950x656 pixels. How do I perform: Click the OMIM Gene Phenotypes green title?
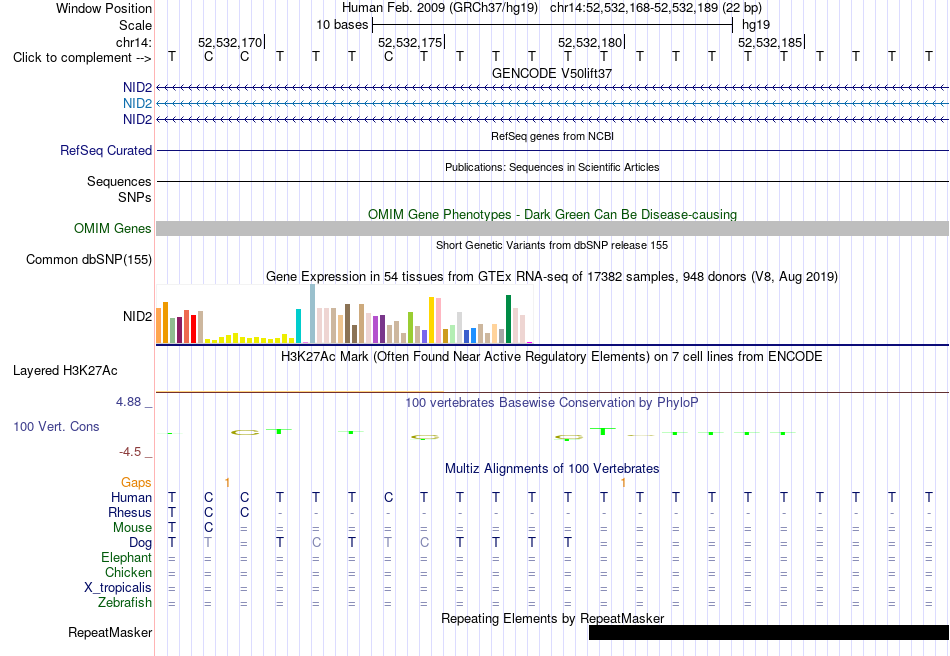(552, 214)
